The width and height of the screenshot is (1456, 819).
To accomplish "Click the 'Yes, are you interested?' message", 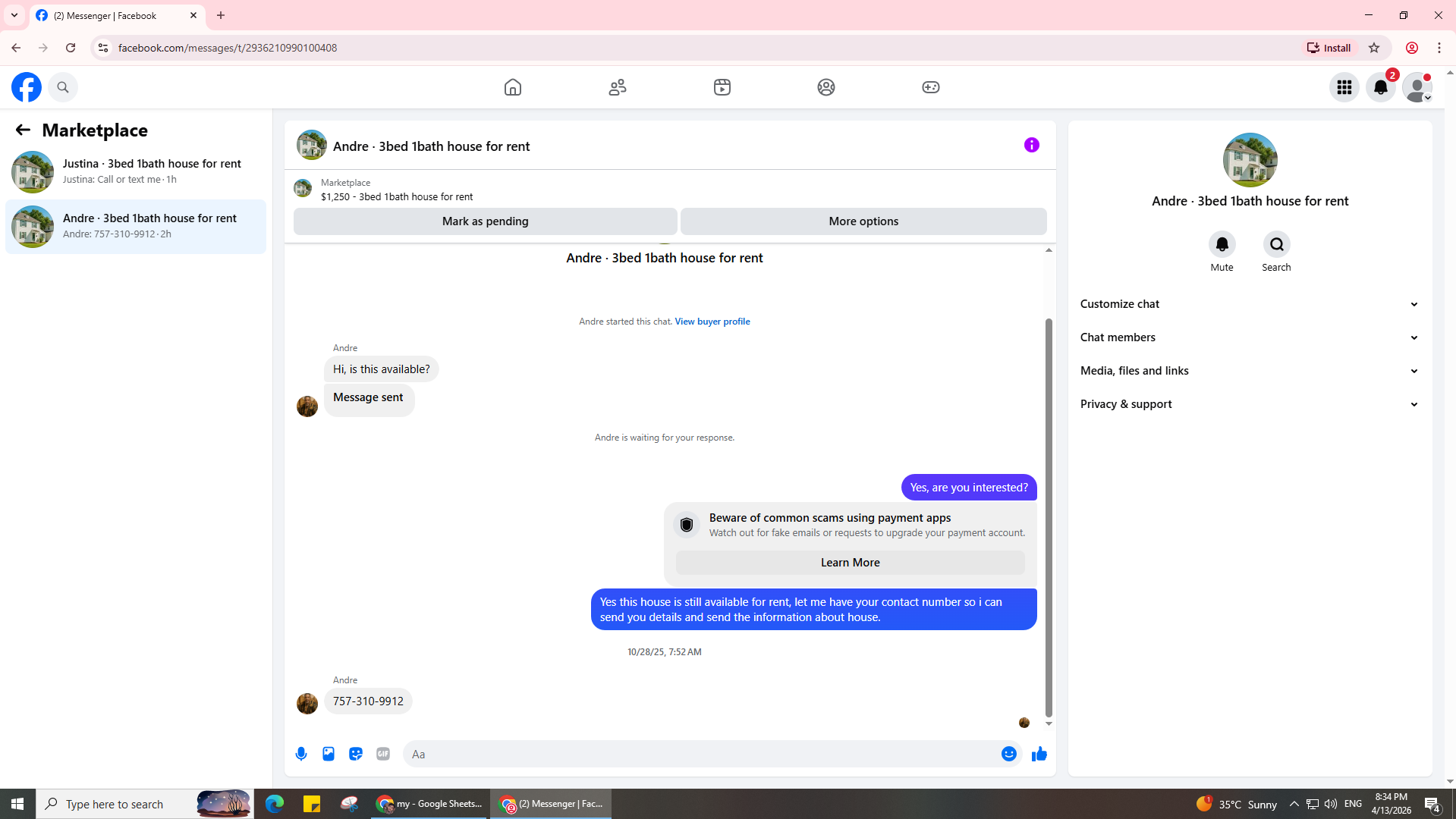I will (x=969, y=488).
